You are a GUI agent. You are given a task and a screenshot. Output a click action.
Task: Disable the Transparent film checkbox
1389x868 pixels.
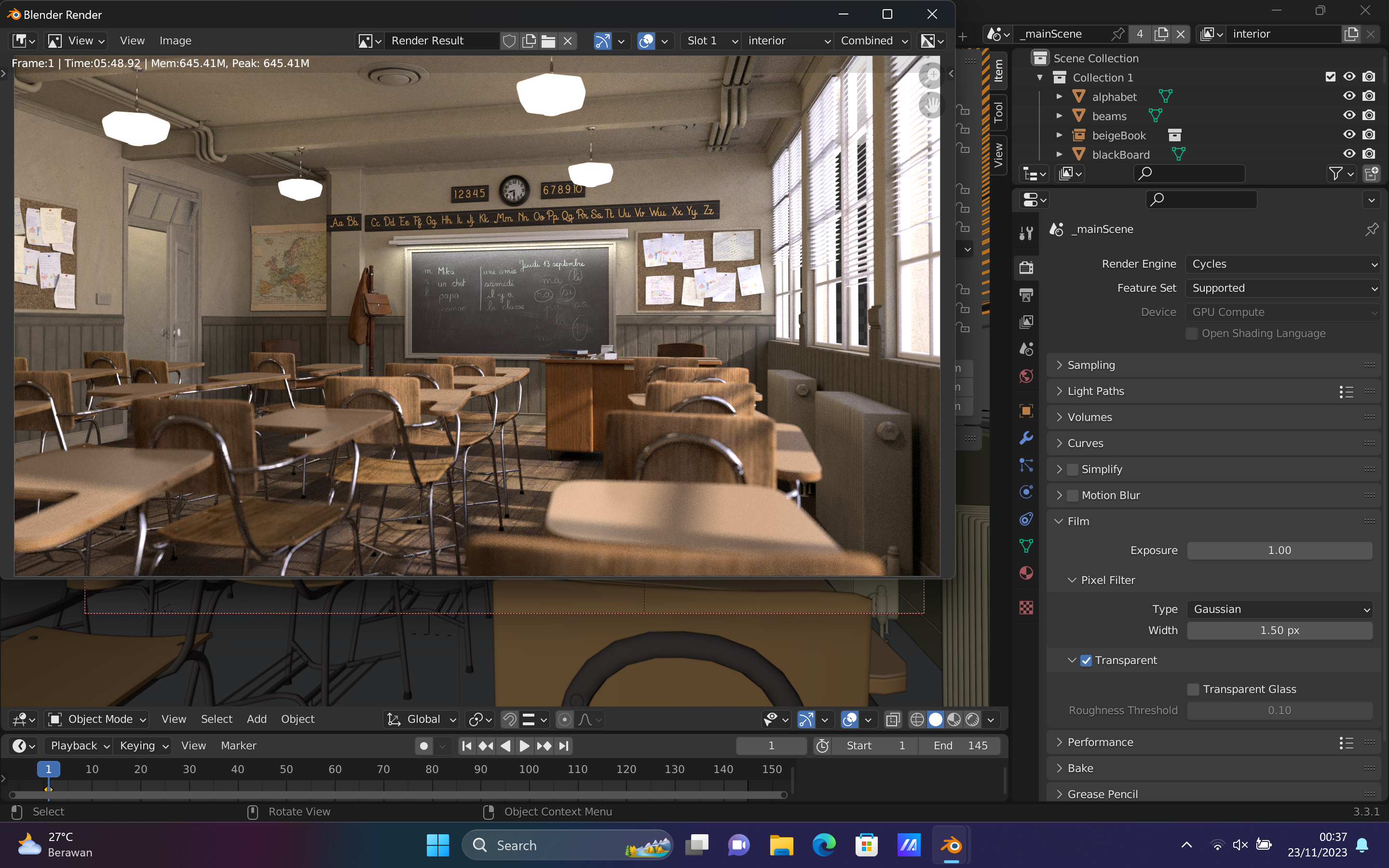[x=1086, y=661]
